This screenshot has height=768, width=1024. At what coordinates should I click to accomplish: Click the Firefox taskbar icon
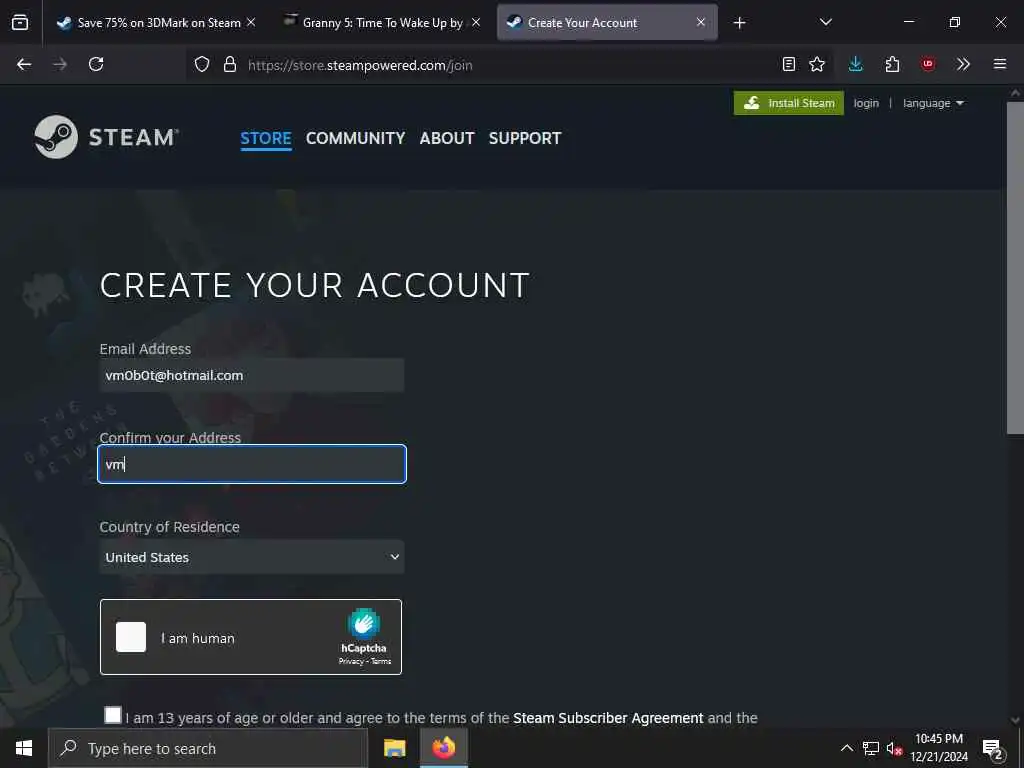point(443,748)
